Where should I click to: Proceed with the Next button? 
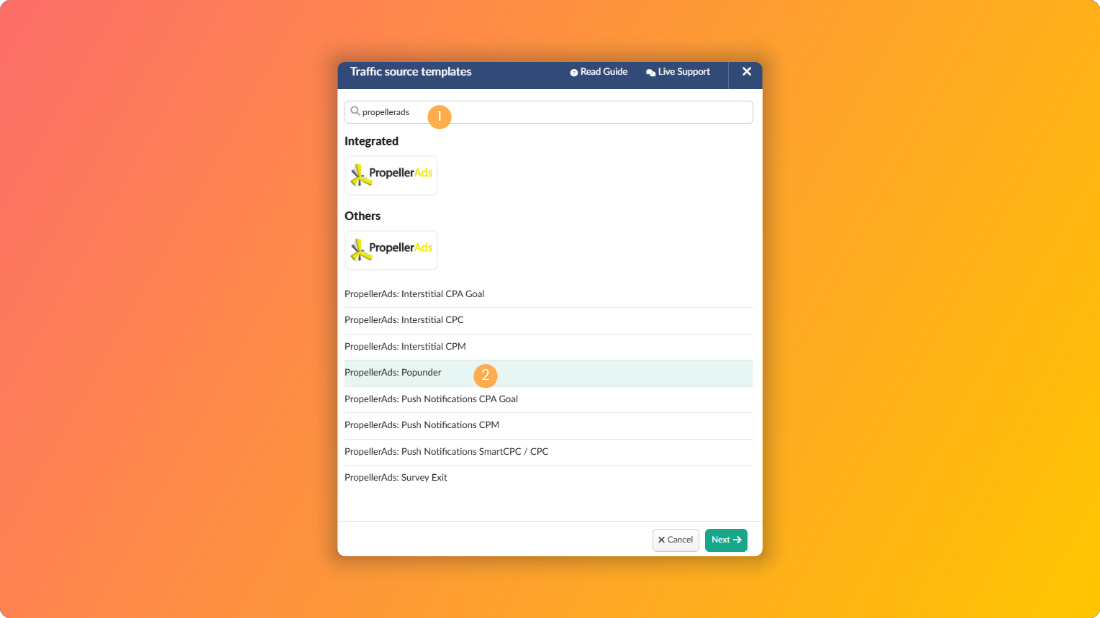725,540
